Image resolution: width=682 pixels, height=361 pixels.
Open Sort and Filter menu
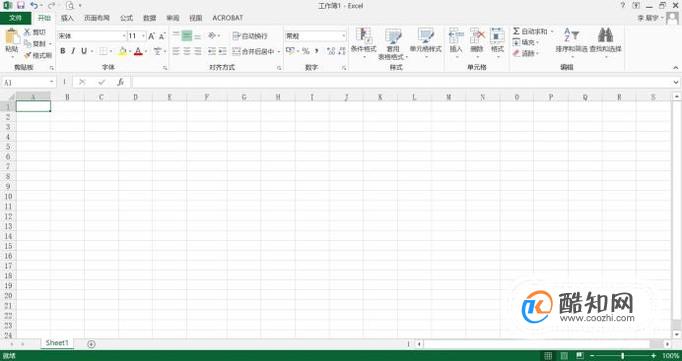[572, 42]
